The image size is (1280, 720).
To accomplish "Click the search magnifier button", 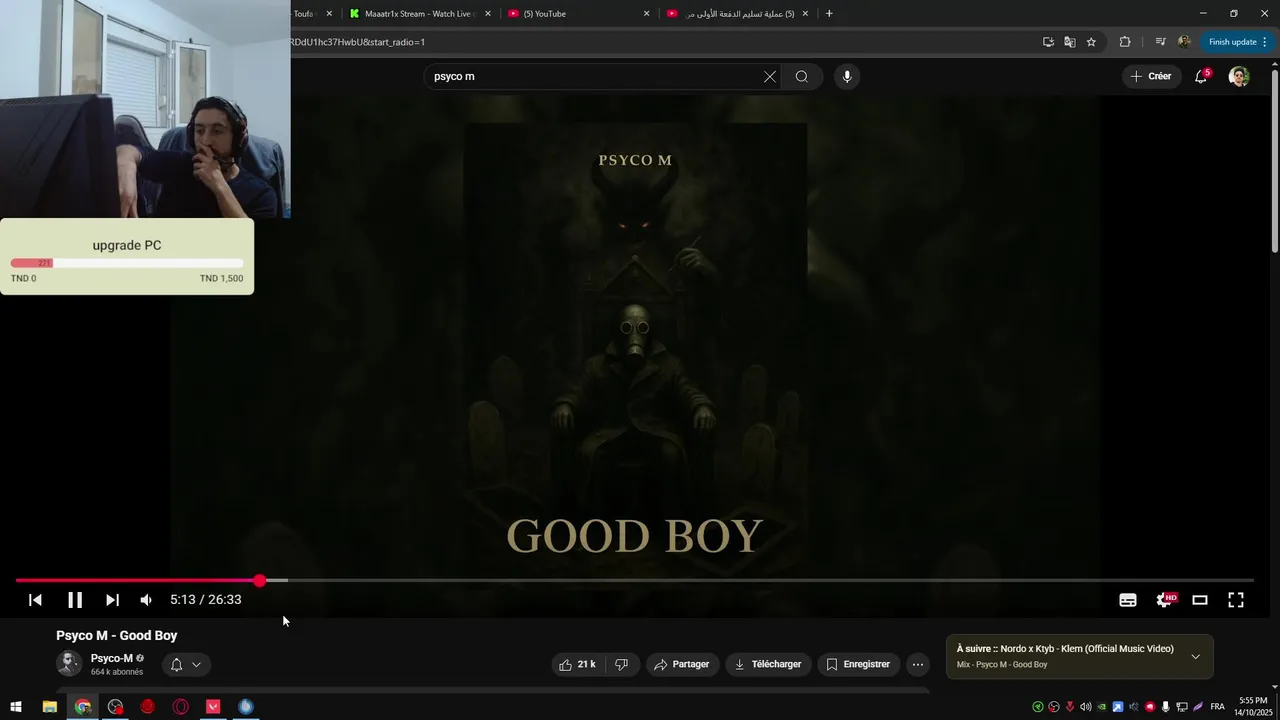I will click(802, 77).
